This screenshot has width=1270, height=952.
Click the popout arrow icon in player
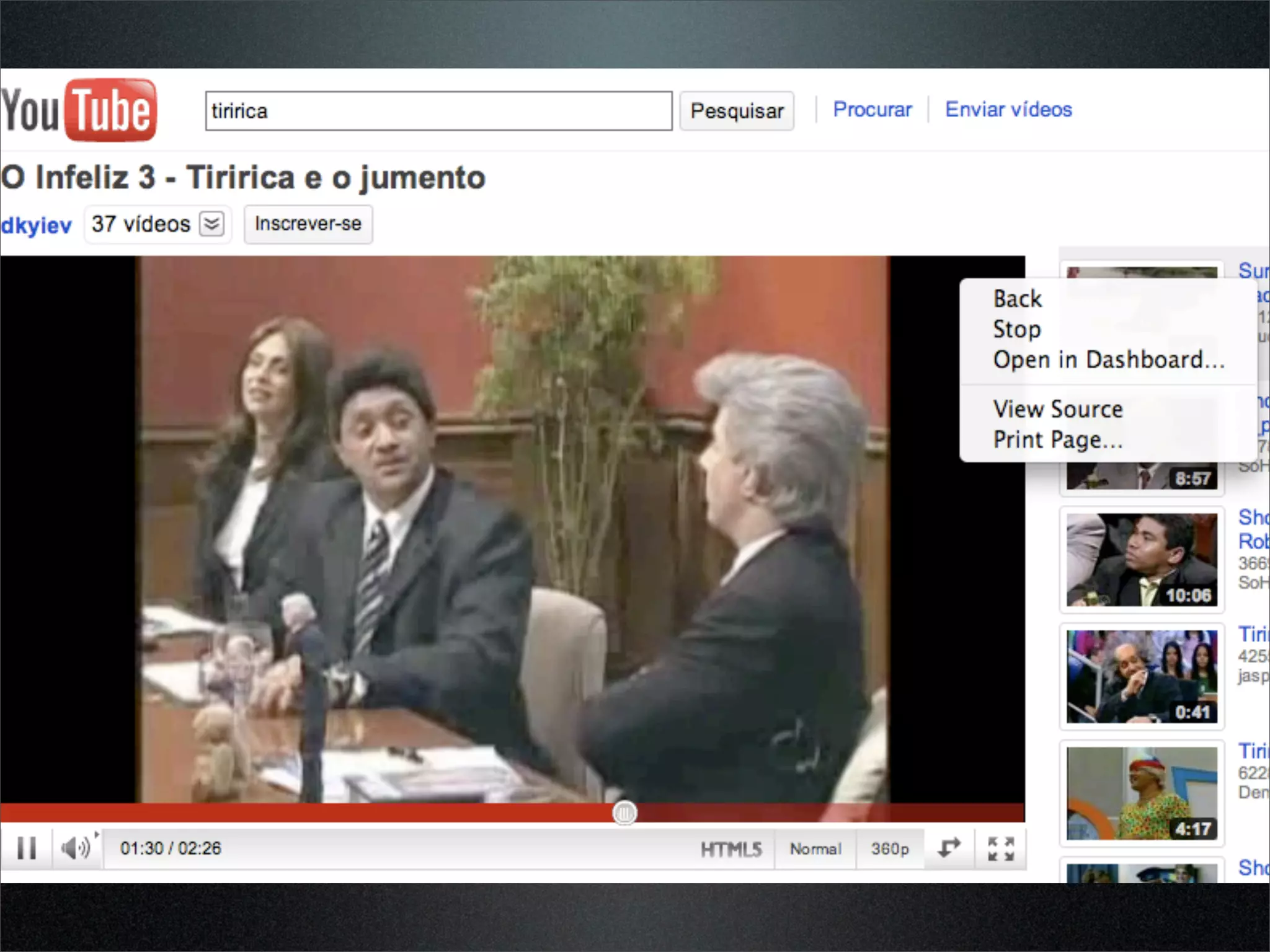point(949,848)
